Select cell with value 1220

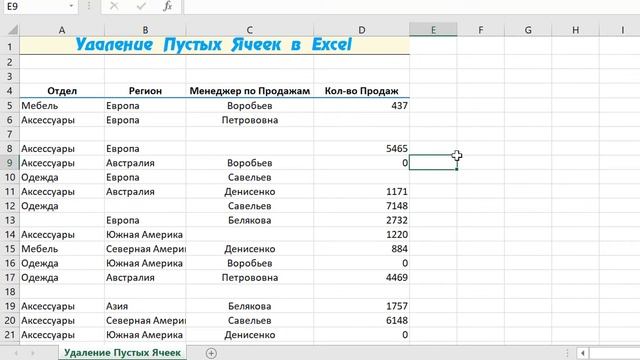(362, 234)
